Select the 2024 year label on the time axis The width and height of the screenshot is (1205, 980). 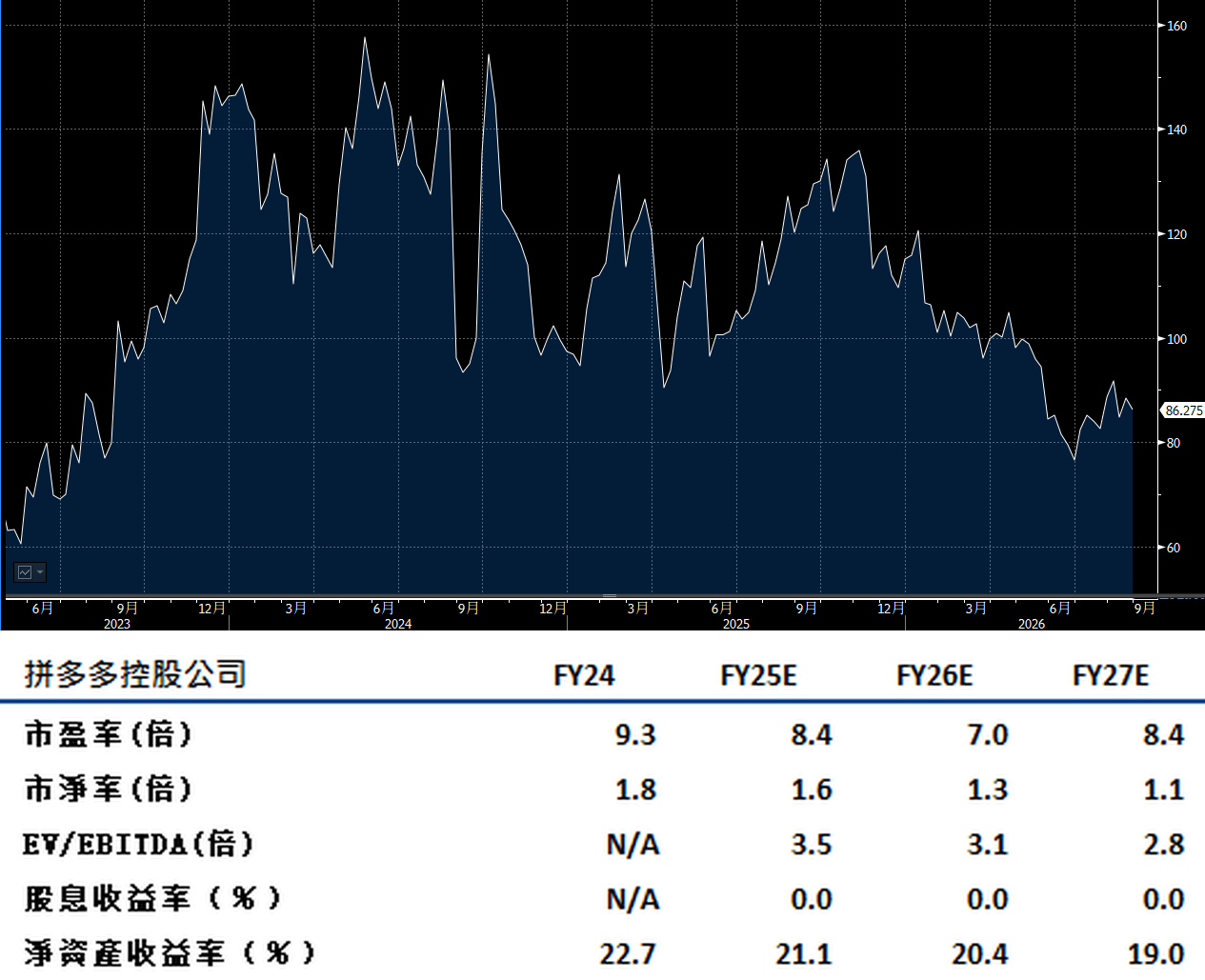click(398, 624)
